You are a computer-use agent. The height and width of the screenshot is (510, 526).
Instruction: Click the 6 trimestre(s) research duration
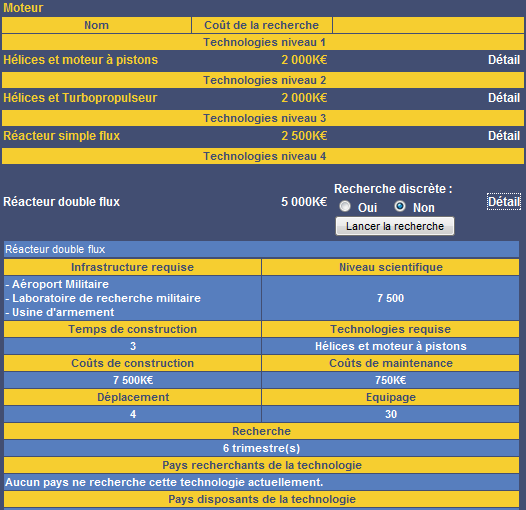point(261,448)
